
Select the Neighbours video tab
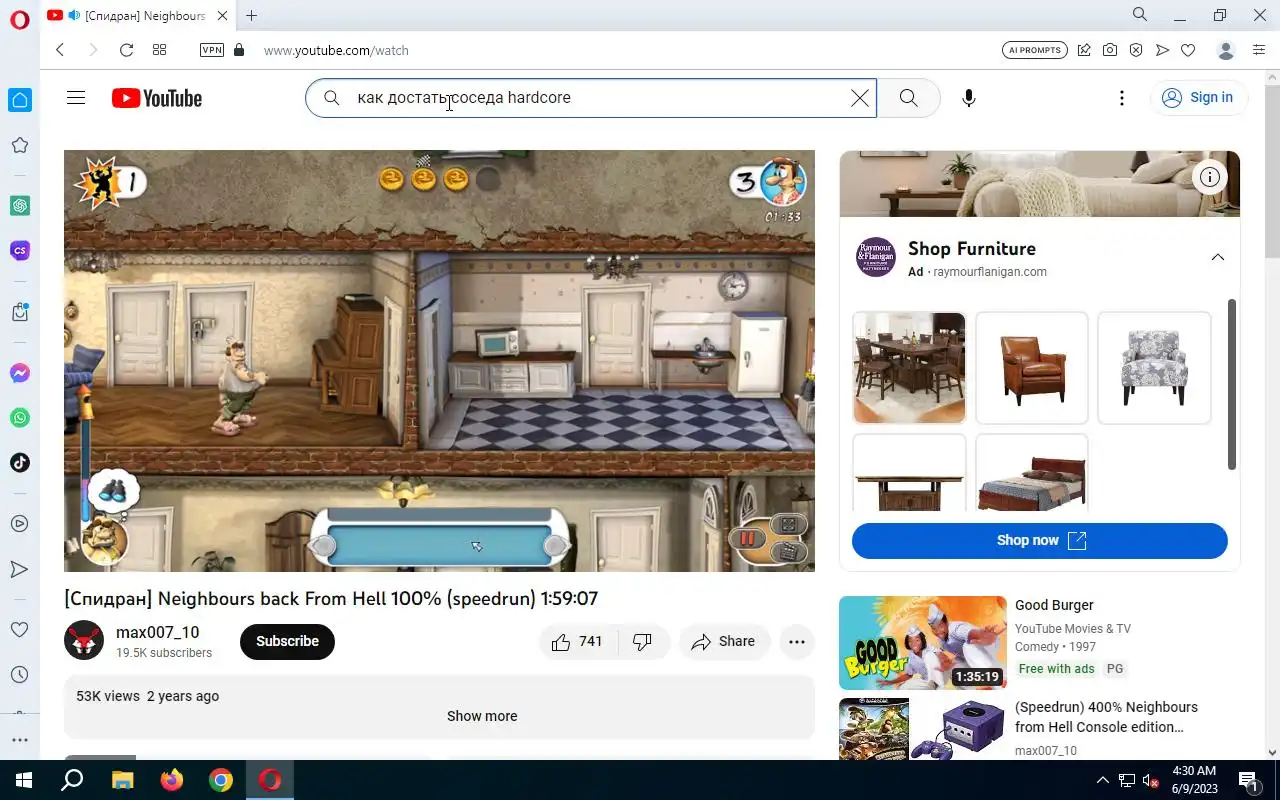click(x=138, y=15)
